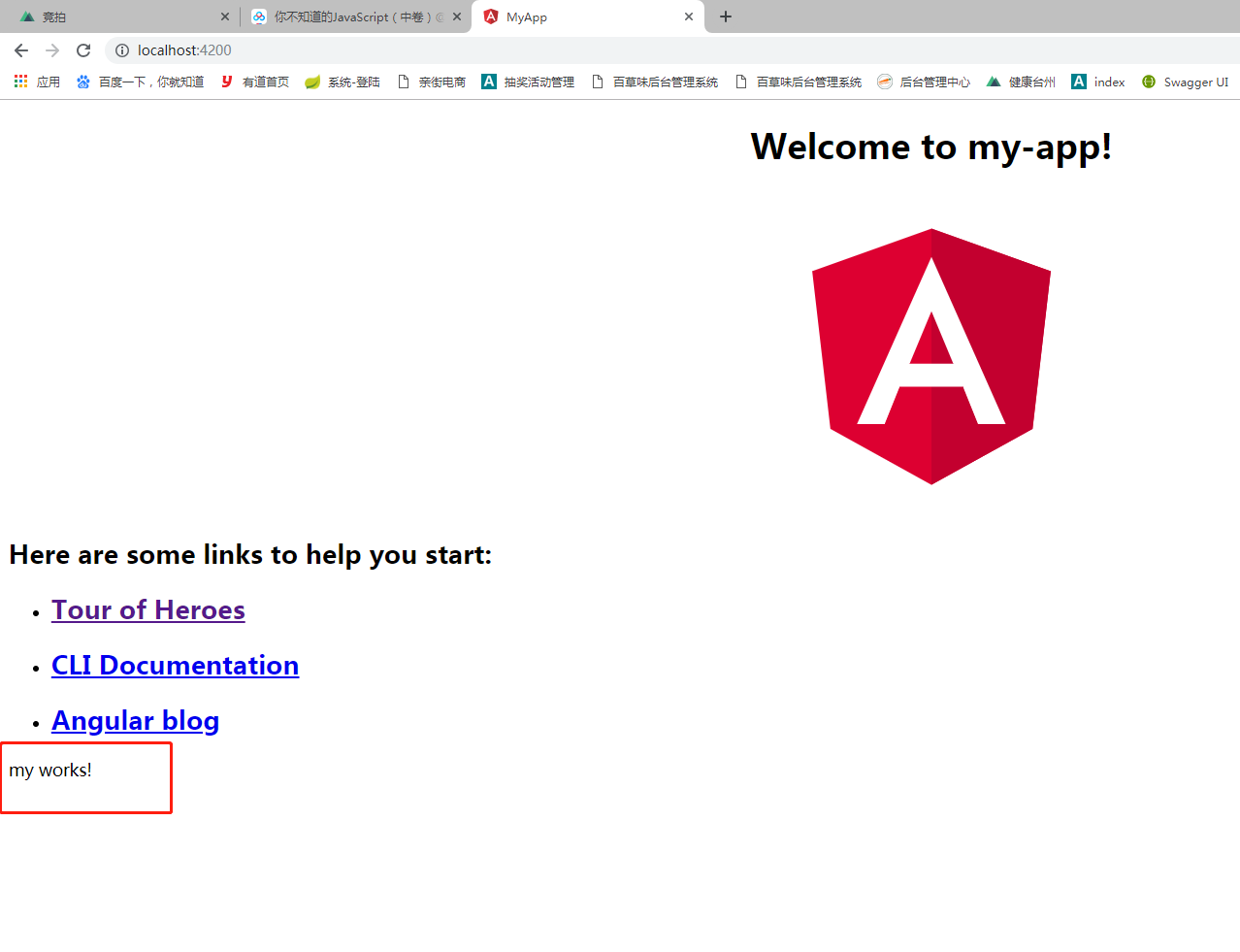Open the second 百草味后台管理系统 bookmark
This screenshot has height=952, width=1240.
799,82
